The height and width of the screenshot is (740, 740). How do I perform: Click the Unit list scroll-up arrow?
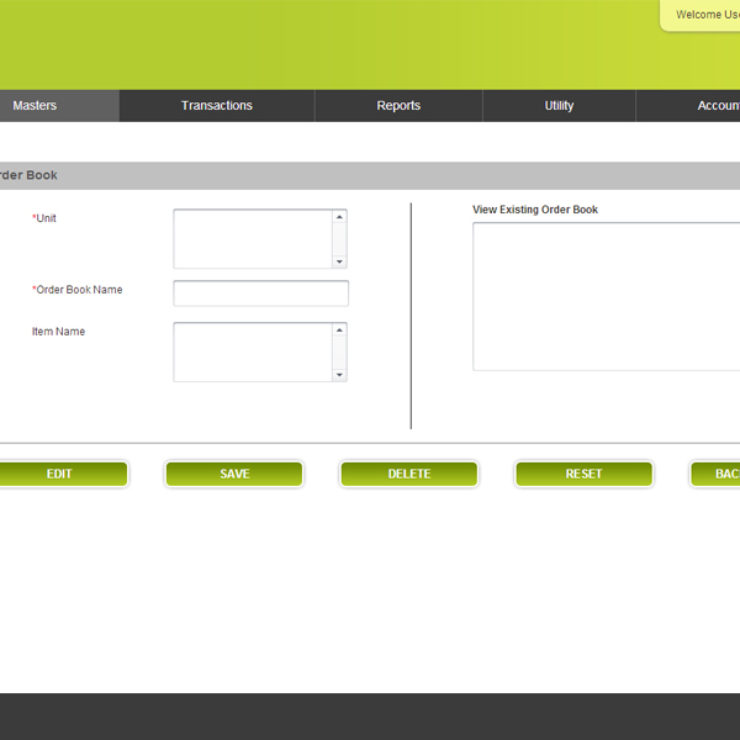point(339,217)
